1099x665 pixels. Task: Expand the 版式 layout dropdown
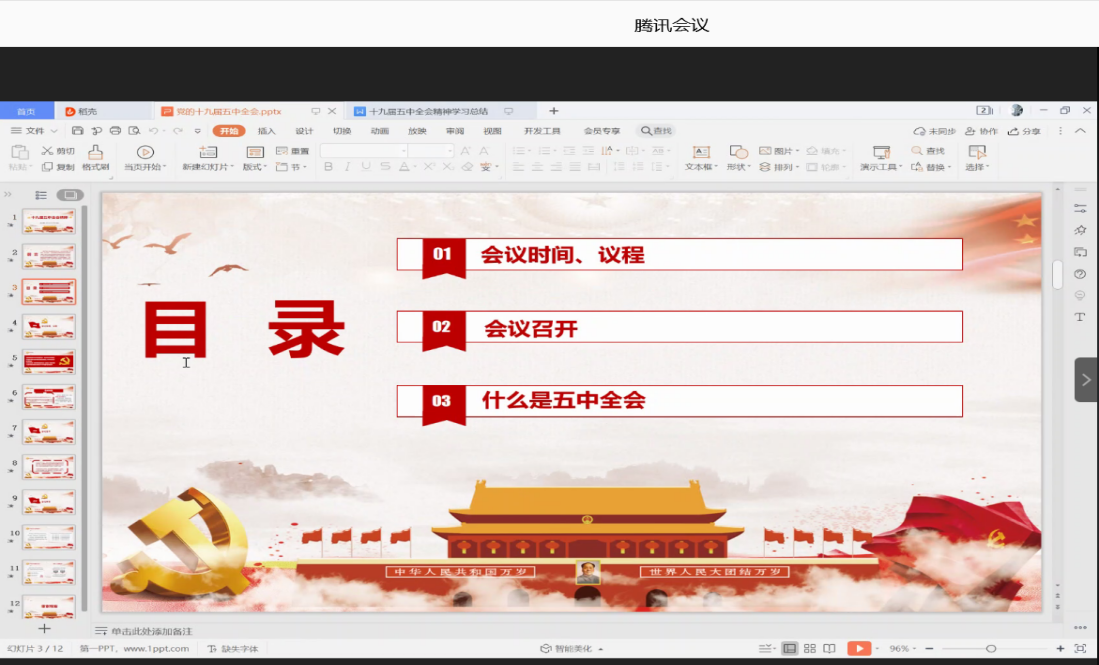(x=257, y=167)
